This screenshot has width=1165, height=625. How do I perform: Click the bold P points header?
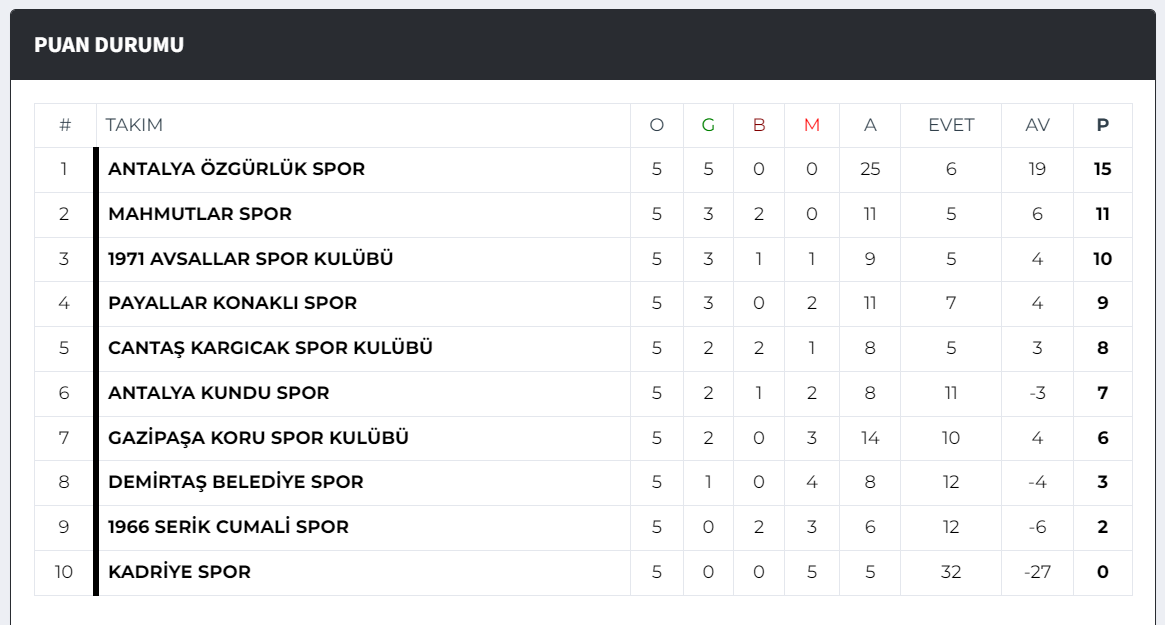click(1103, 125)
